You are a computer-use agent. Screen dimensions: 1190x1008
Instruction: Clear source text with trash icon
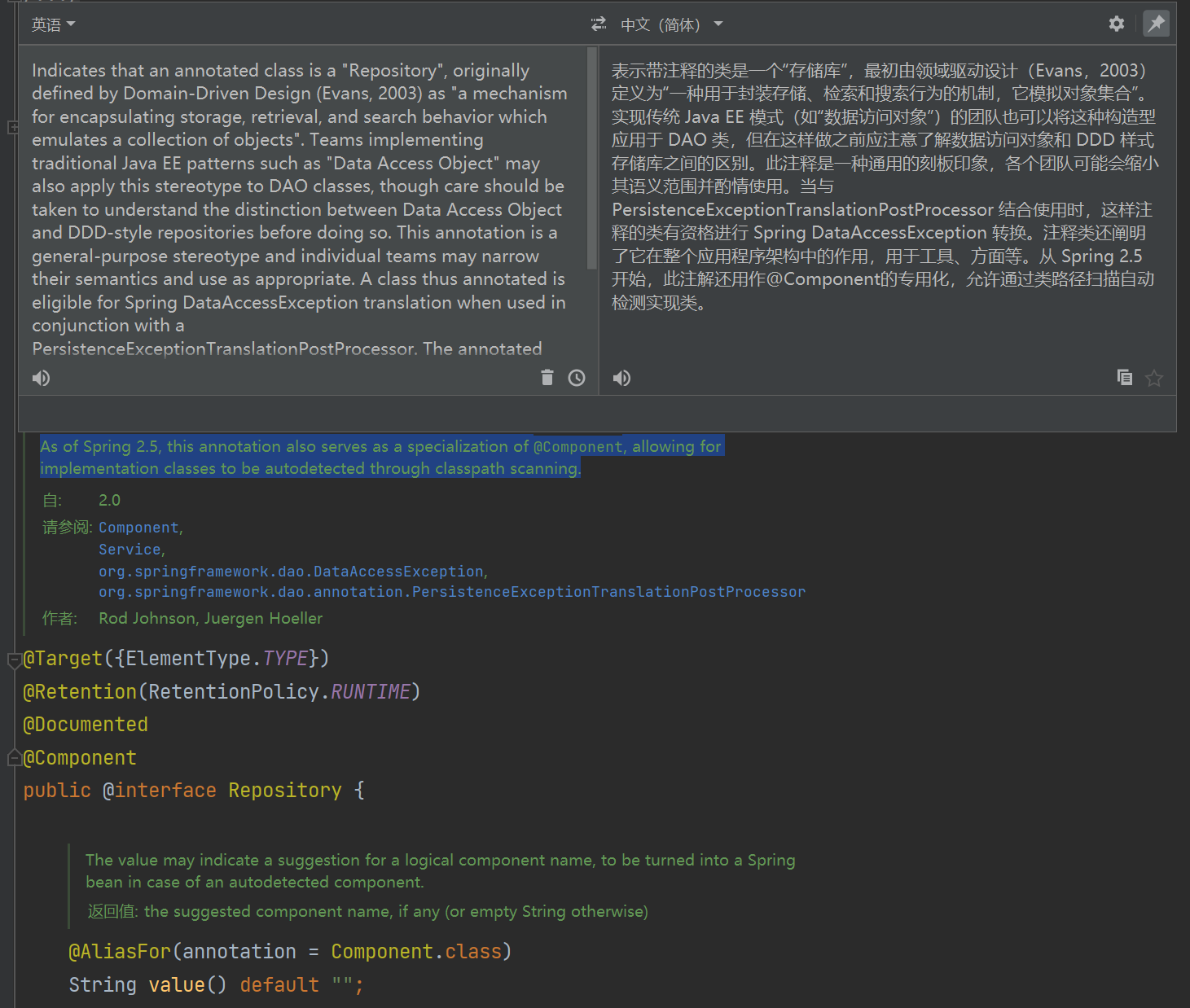pyautogui.click(x=547, y=377)
